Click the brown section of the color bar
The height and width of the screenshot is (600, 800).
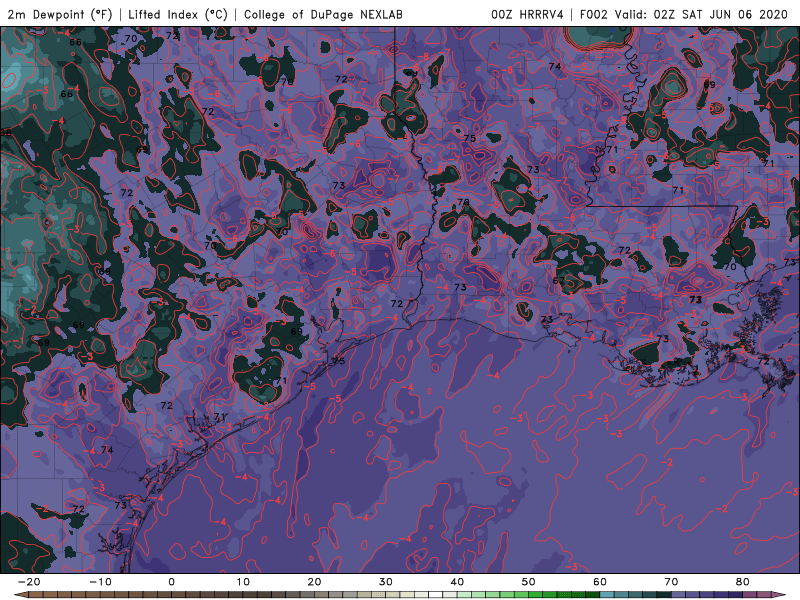[x=102, y=595]
